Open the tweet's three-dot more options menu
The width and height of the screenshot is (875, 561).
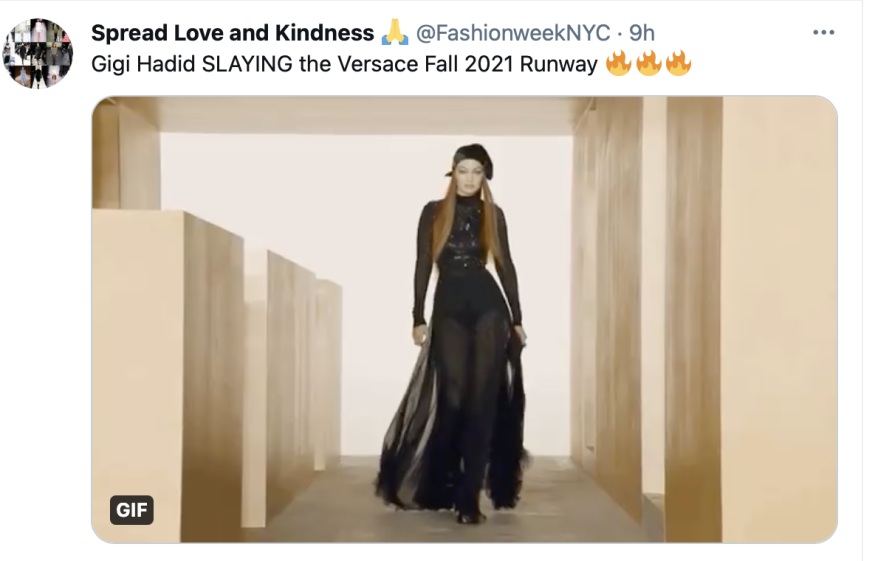pos(824,32)
